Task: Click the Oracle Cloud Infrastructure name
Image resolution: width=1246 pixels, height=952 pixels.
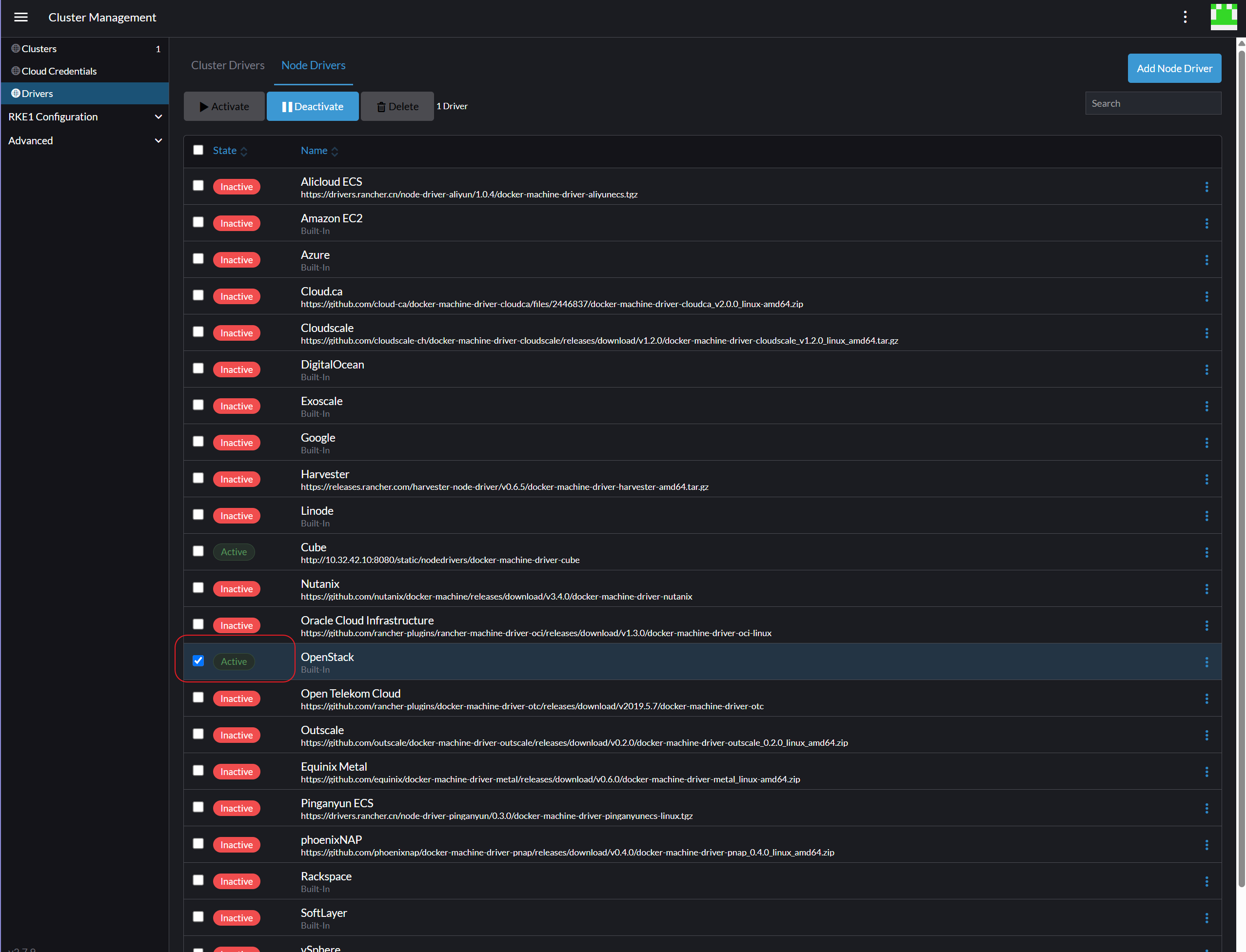Action: 367,621
